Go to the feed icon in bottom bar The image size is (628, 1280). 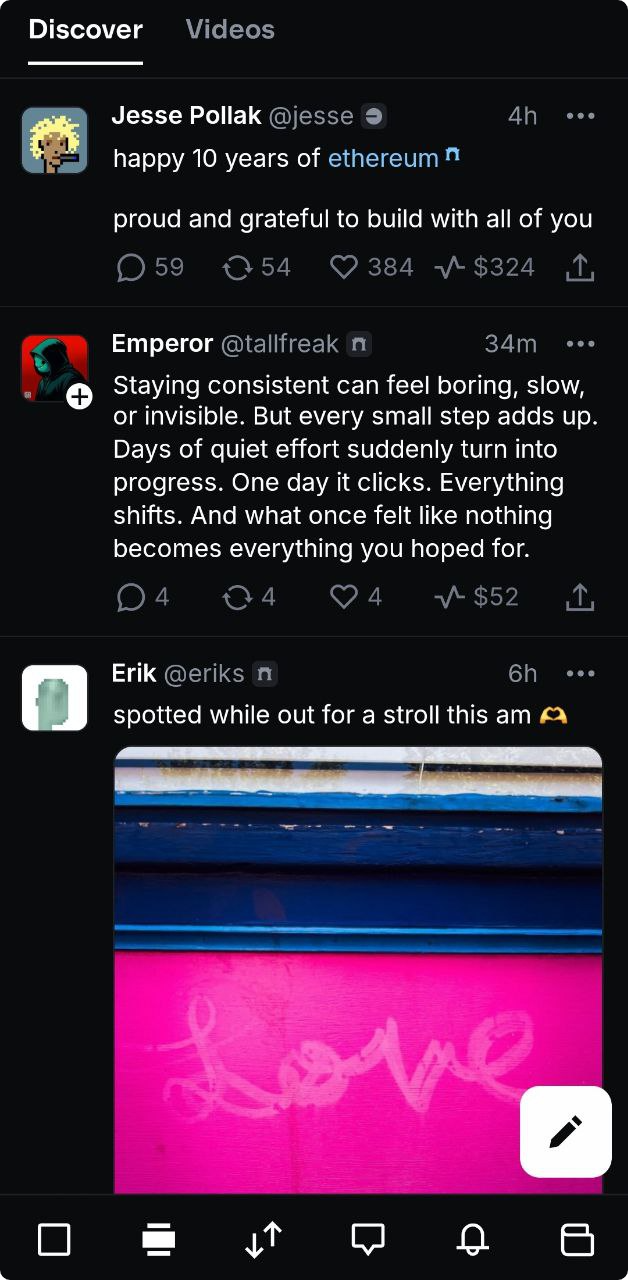coord(158,1240)
